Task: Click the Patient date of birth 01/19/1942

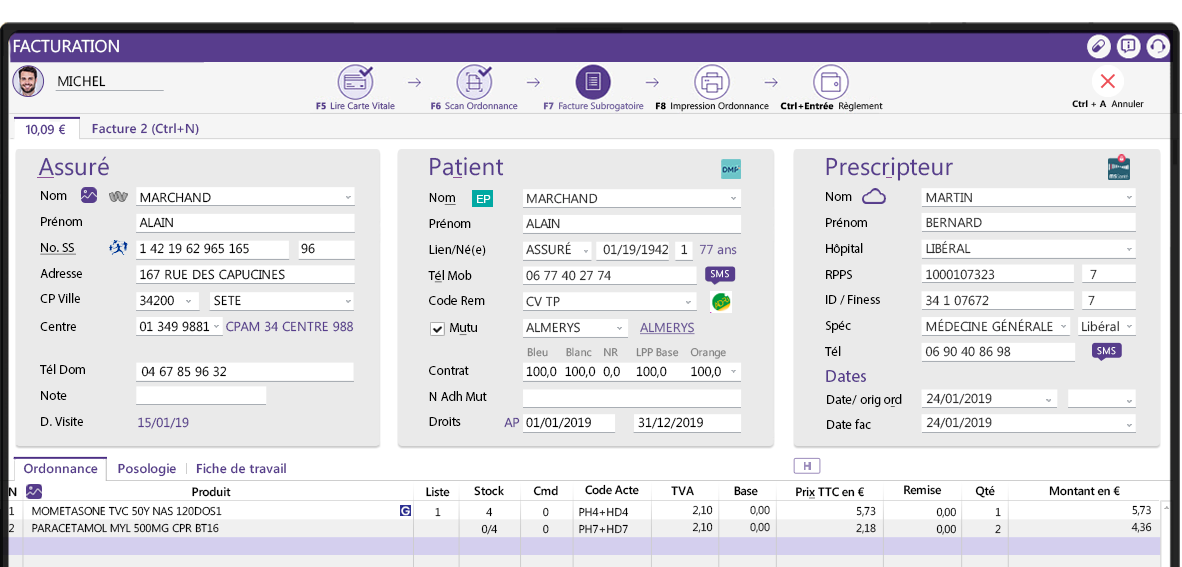Action: [633, 250]
